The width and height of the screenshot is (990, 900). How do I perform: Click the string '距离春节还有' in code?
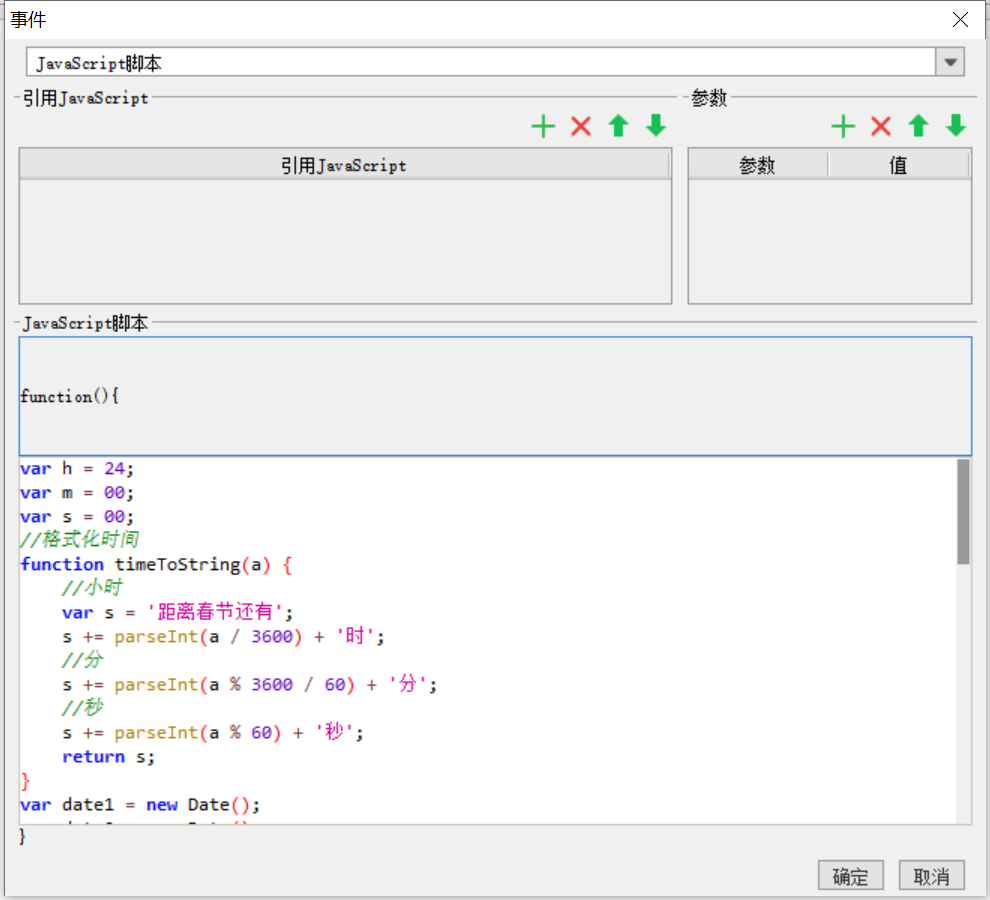pos(215,612)
